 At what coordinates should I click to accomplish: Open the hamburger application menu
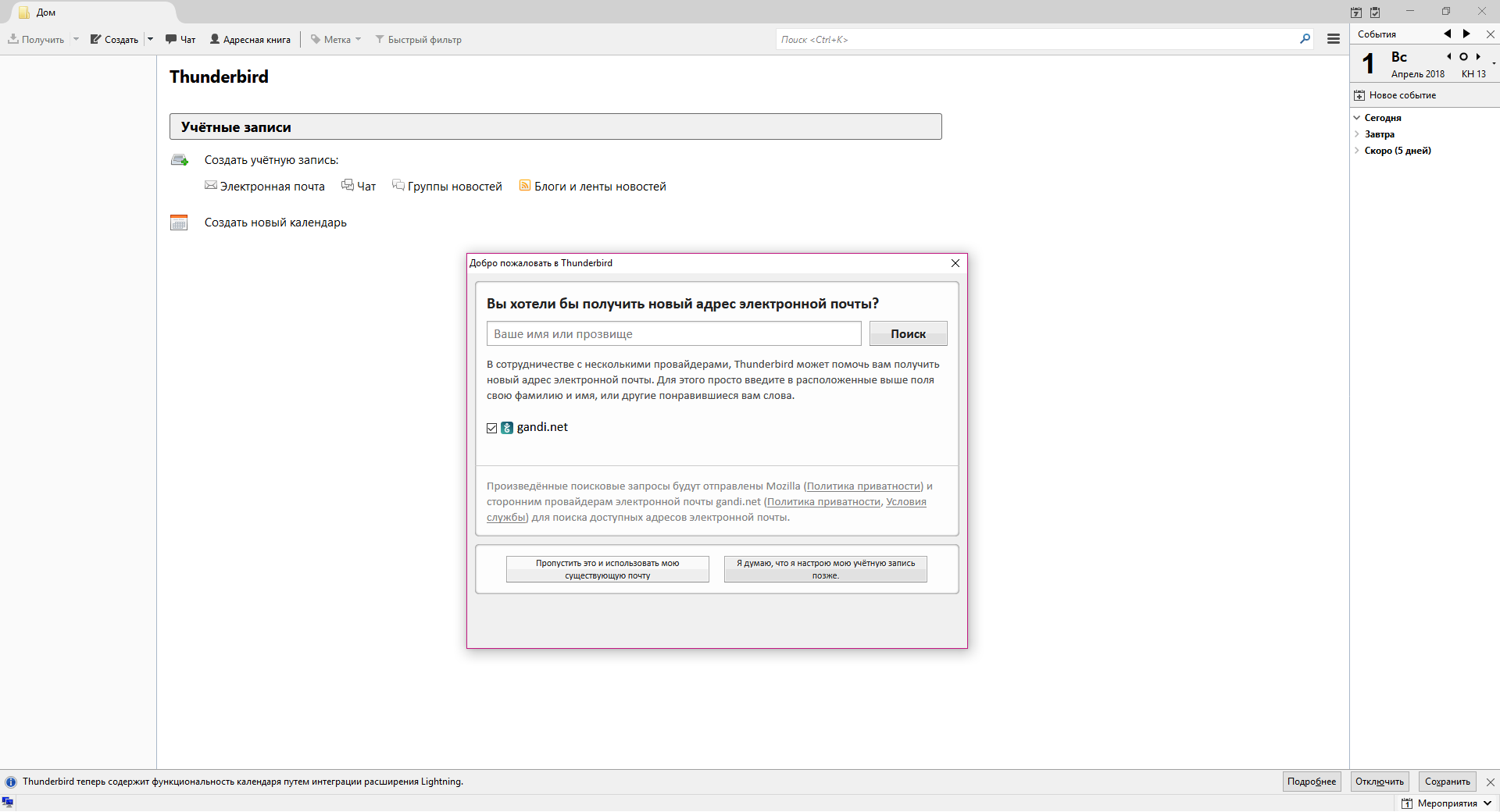pos(1334,39)
